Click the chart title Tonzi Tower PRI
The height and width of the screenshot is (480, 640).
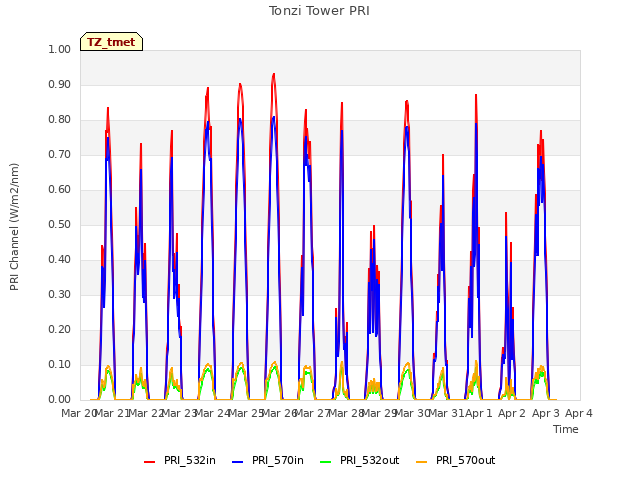[319, 11]
